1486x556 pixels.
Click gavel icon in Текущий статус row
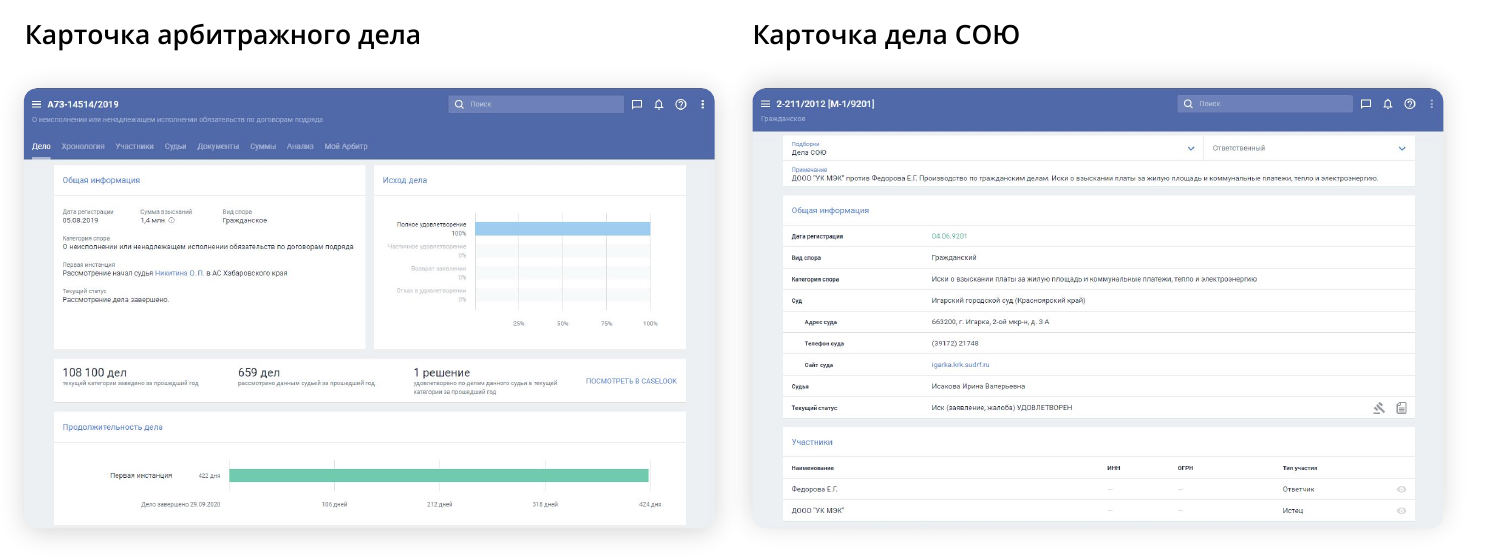pyautogui.click(x=1379, y=408)
